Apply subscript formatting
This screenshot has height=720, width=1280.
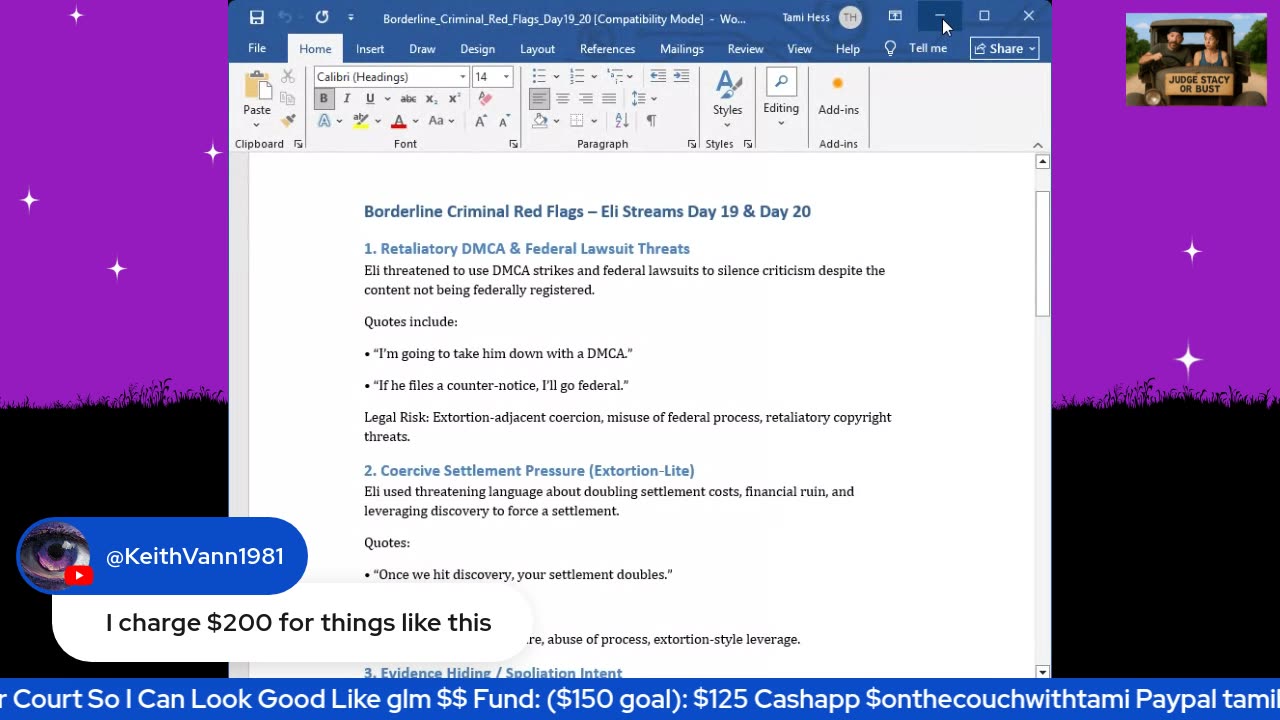[431, 98]
